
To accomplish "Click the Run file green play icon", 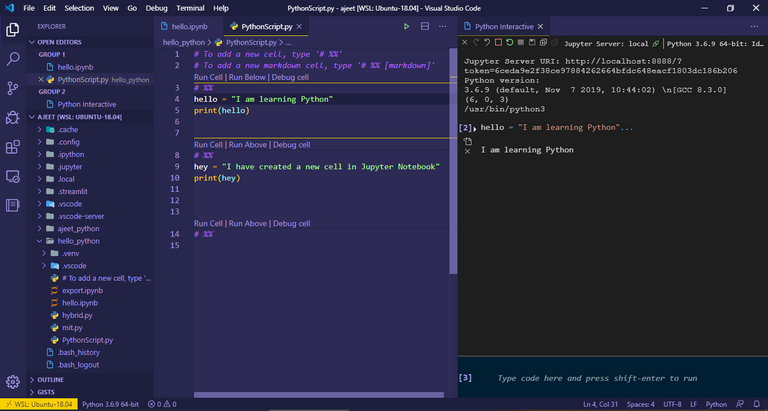I will [x=406, y=26].
